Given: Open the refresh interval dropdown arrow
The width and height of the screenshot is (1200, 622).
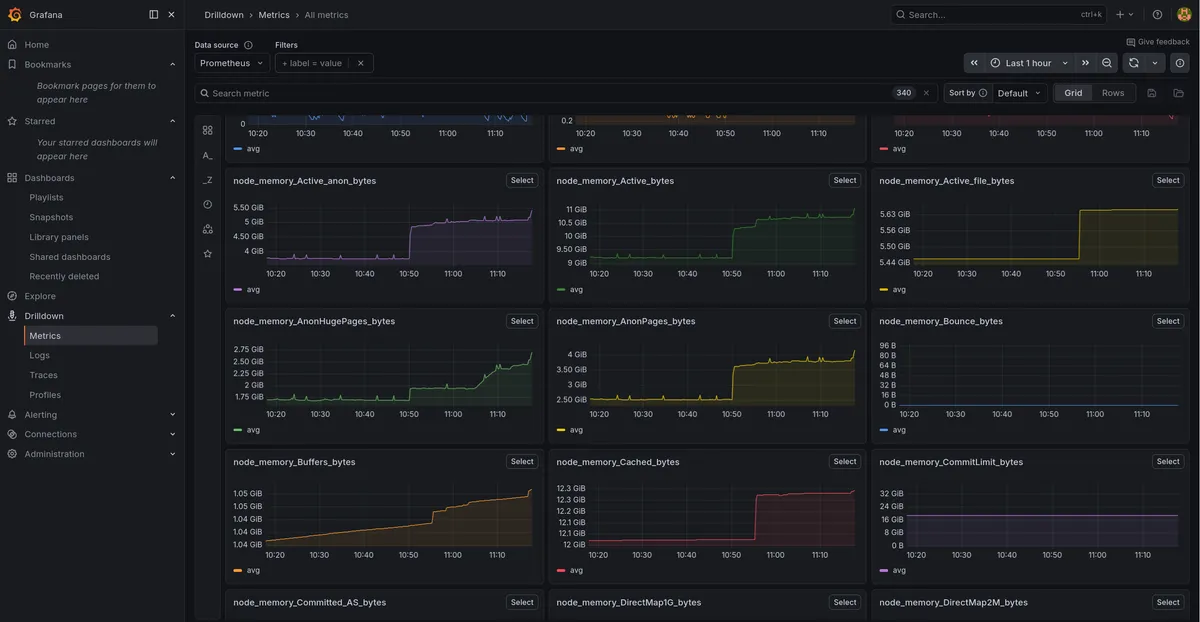Looking at the screenshot, I should (x=1155, y=63).
